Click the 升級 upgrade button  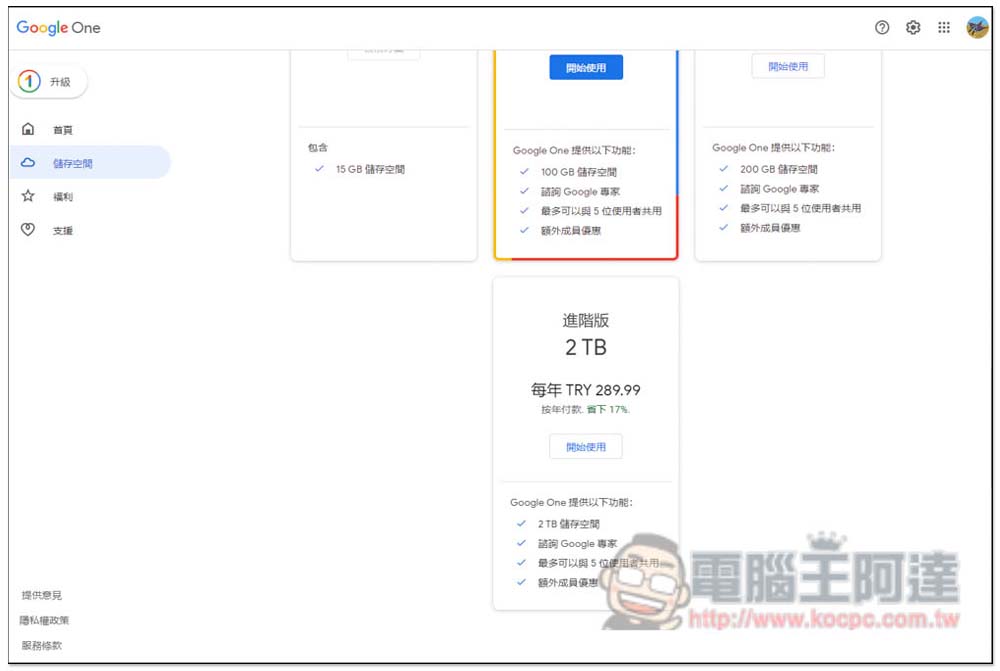tap(49, 82)
